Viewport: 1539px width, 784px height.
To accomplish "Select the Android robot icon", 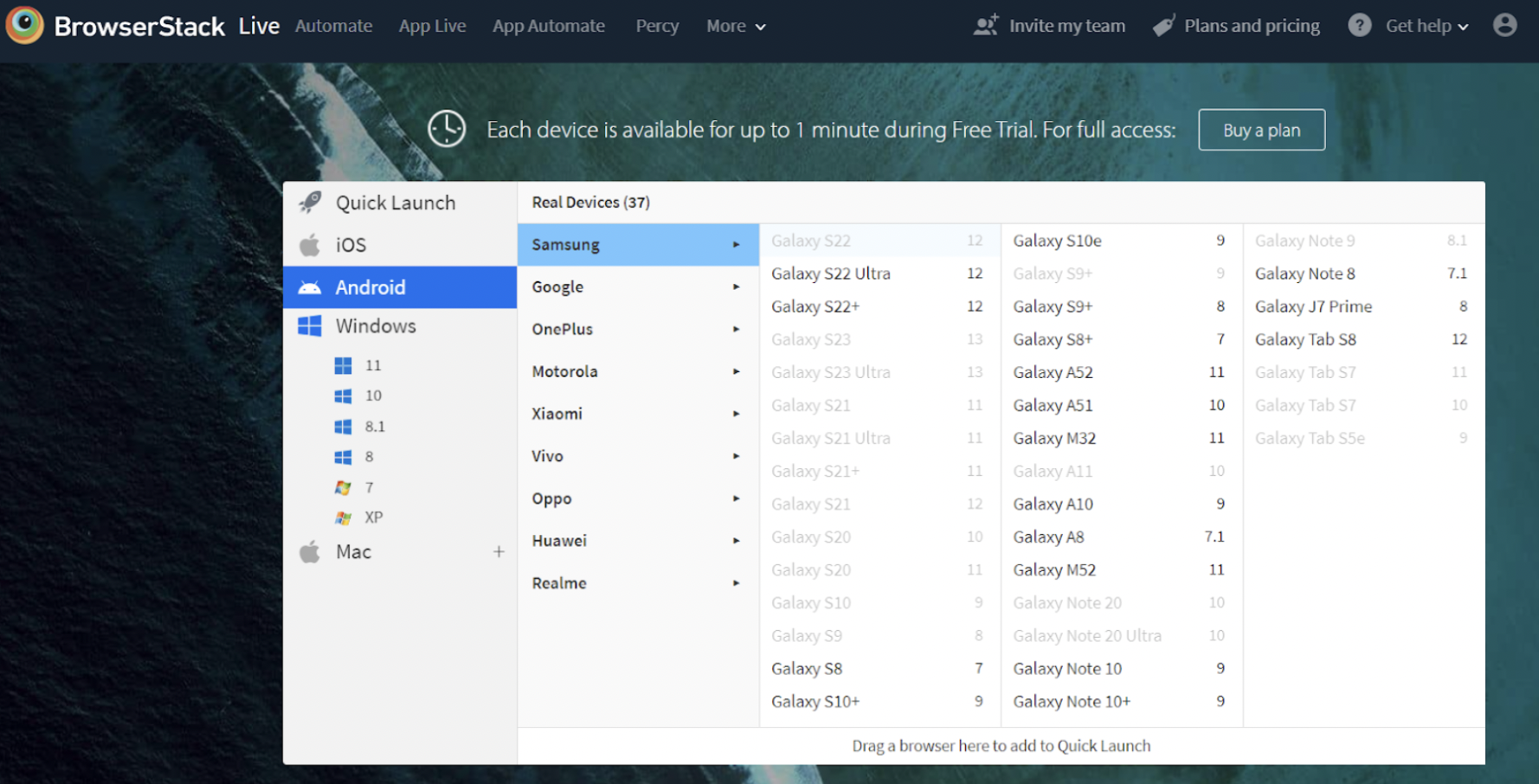I will (x=312, y=287).
